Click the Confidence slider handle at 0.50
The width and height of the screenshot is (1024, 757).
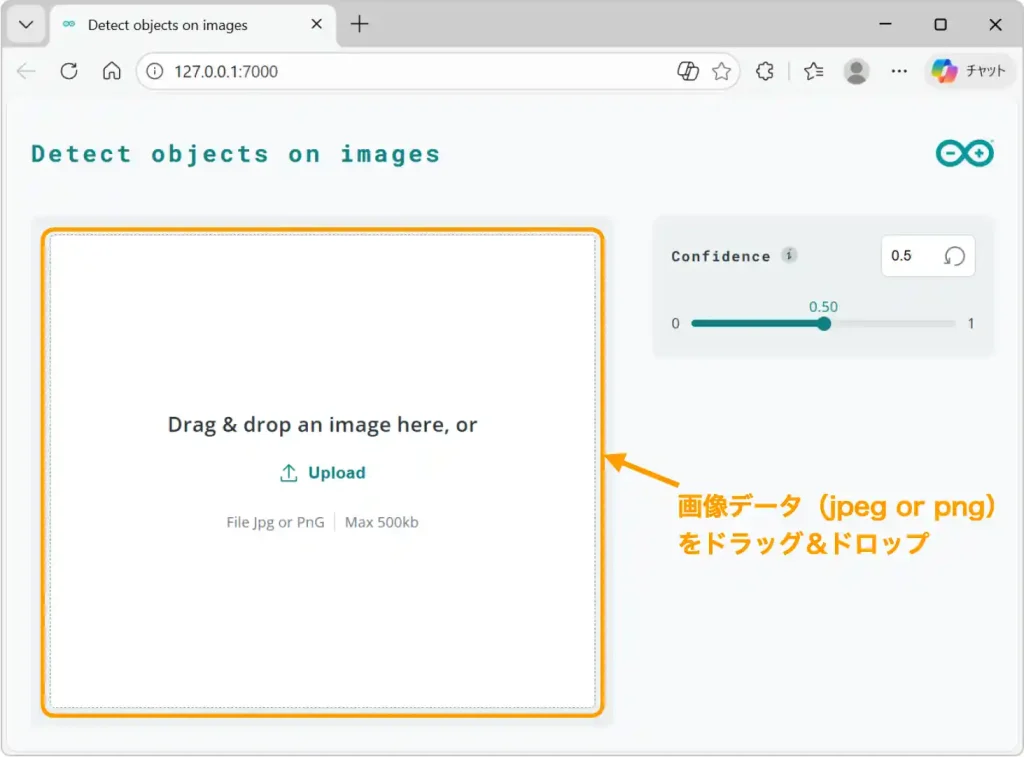coord(824,324)
